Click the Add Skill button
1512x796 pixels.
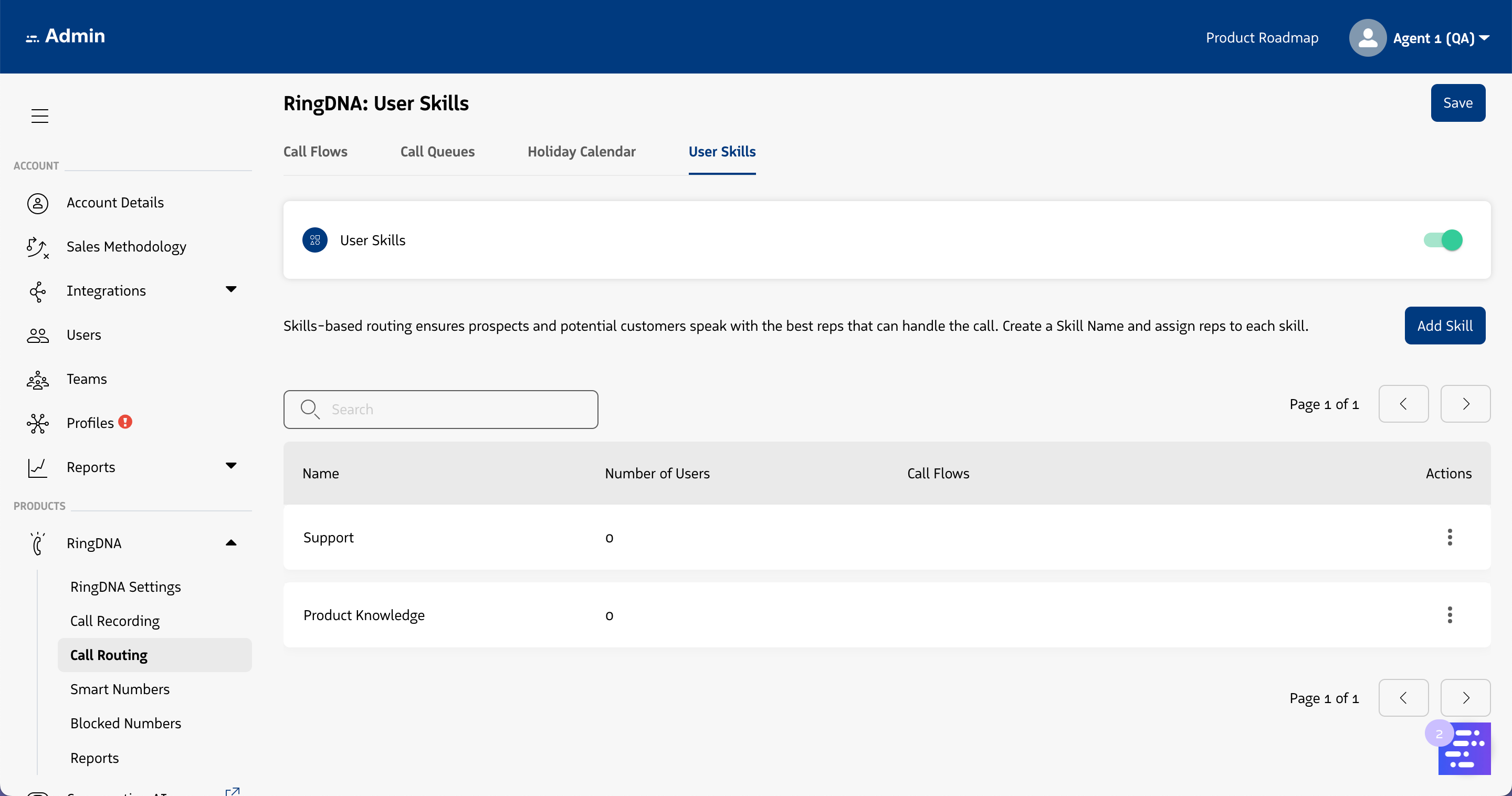click(1444, 326)
